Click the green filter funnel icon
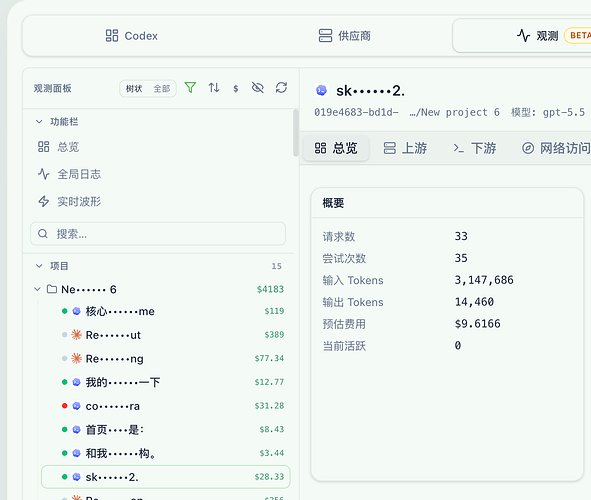The height and width of the screenshot is (500, 591). pos(190,88)
